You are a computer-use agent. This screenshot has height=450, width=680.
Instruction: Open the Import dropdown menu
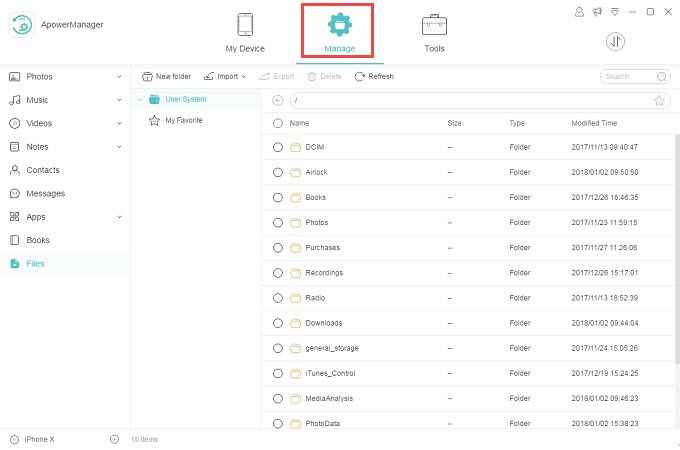225,76
